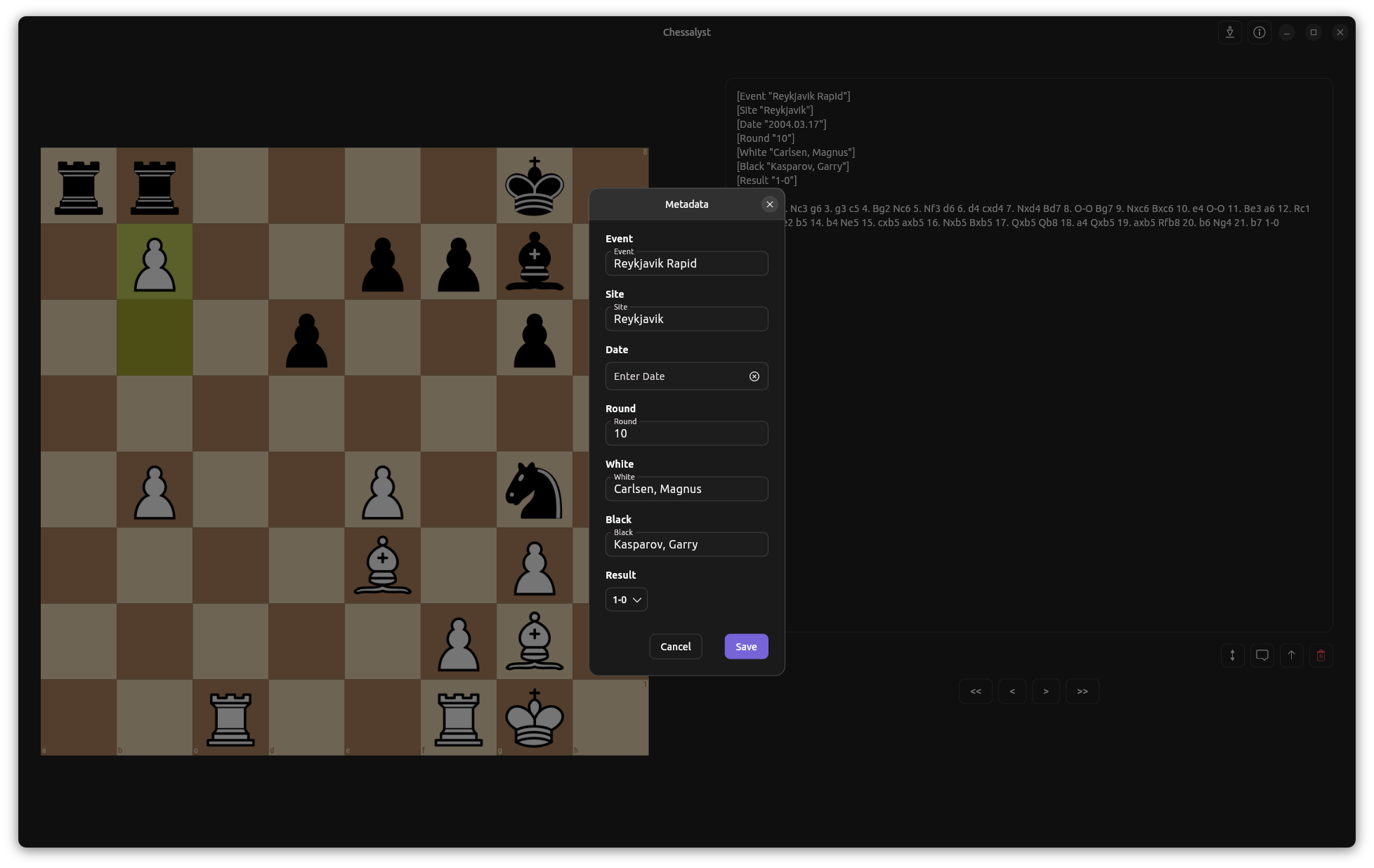Edit the White player name field

click(686, 489)
